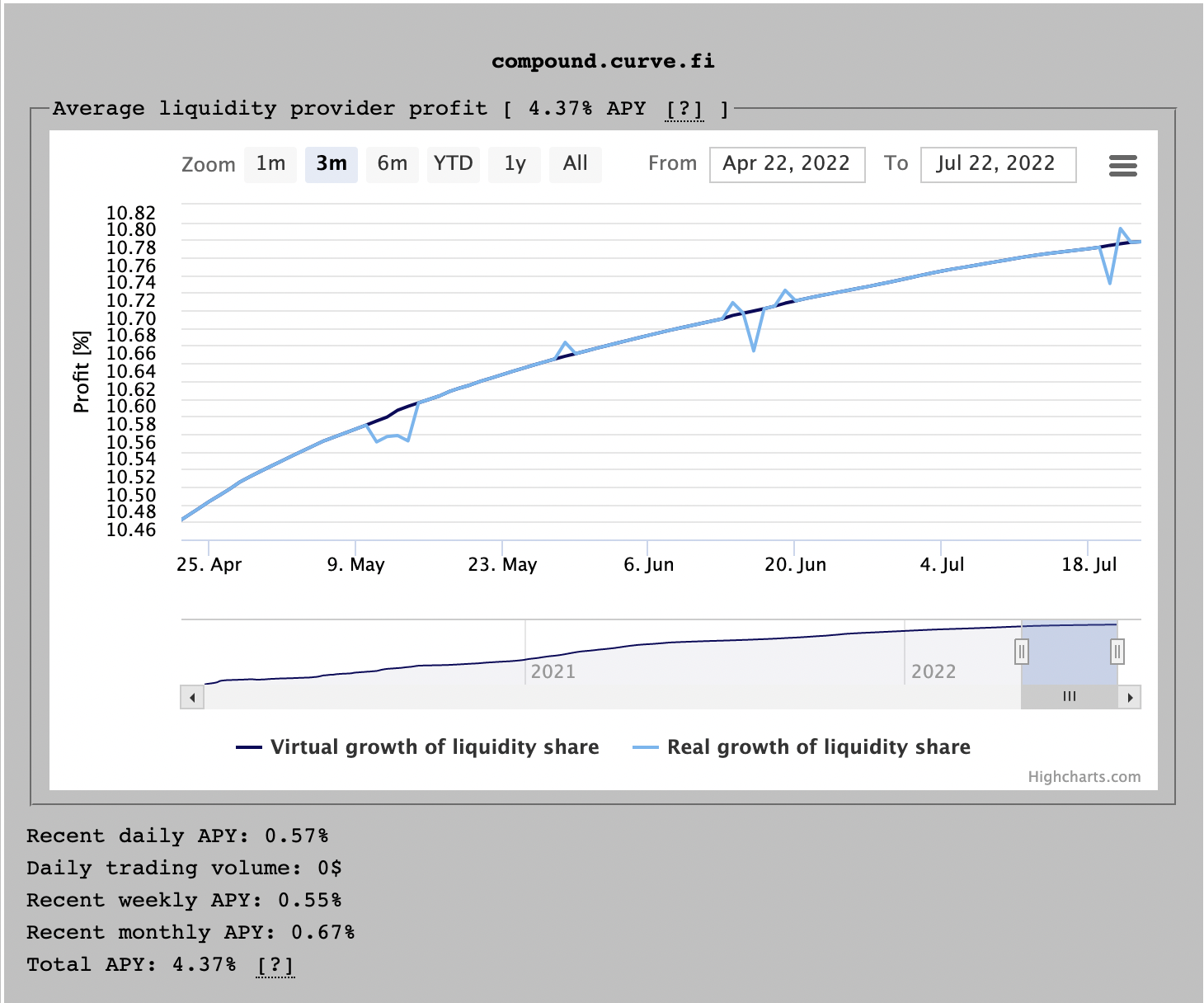Click the Profit [%] axis title
This screenshot has height=1003, width=1204.
[81, 372]
